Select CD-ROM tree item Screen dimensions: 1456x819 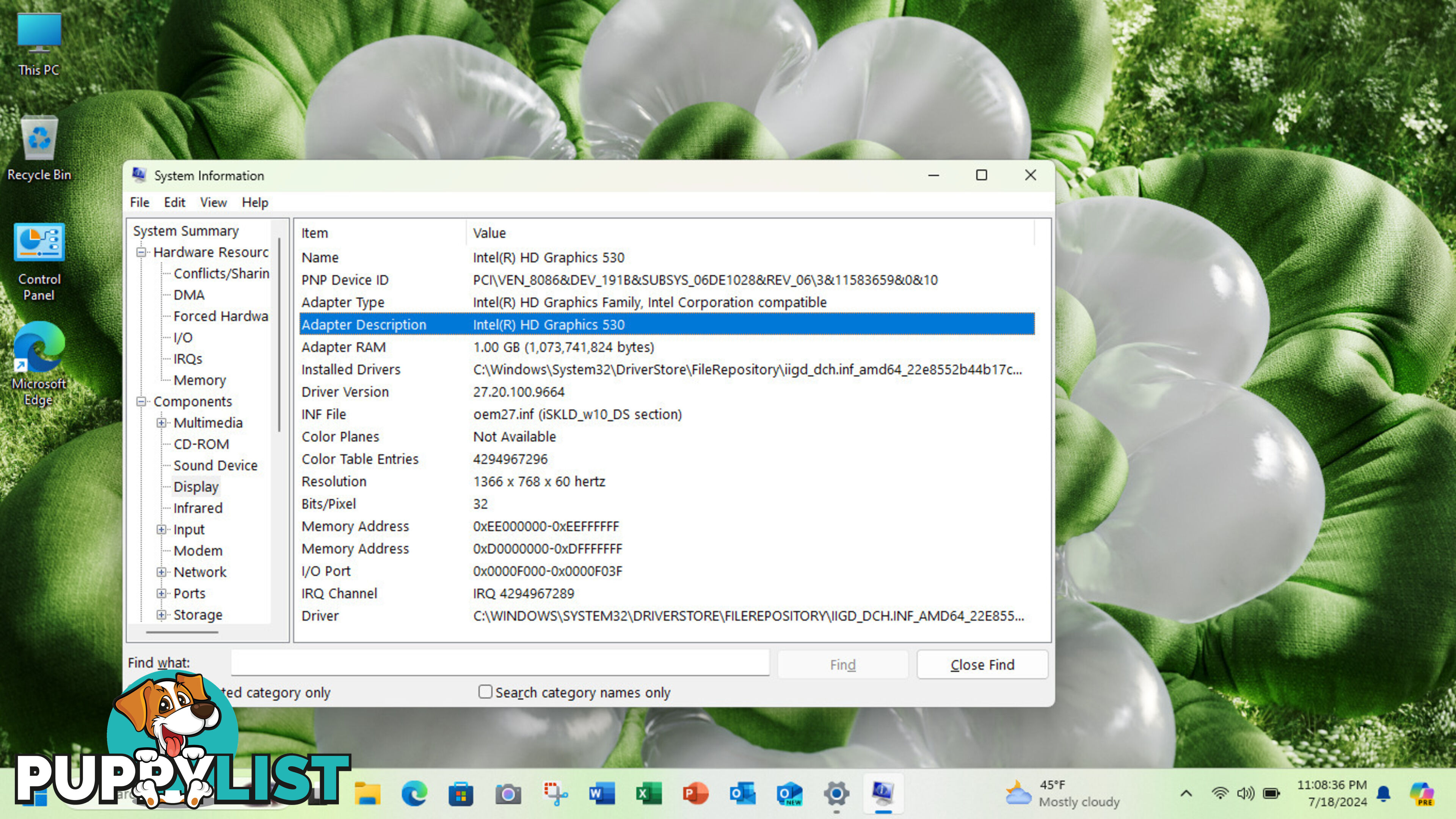[201, 444]
